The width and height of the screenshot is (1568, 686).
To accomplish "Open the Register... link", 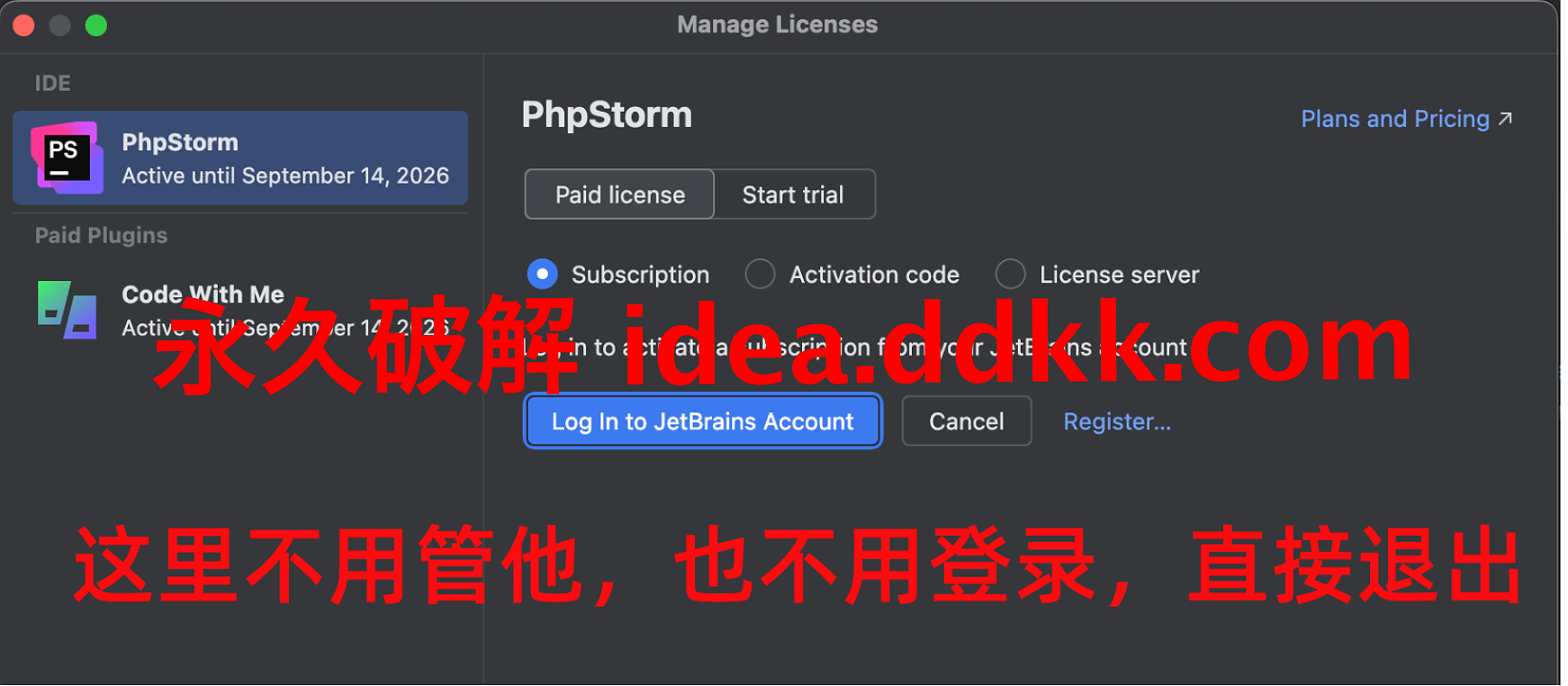I will click(1117, 421).
